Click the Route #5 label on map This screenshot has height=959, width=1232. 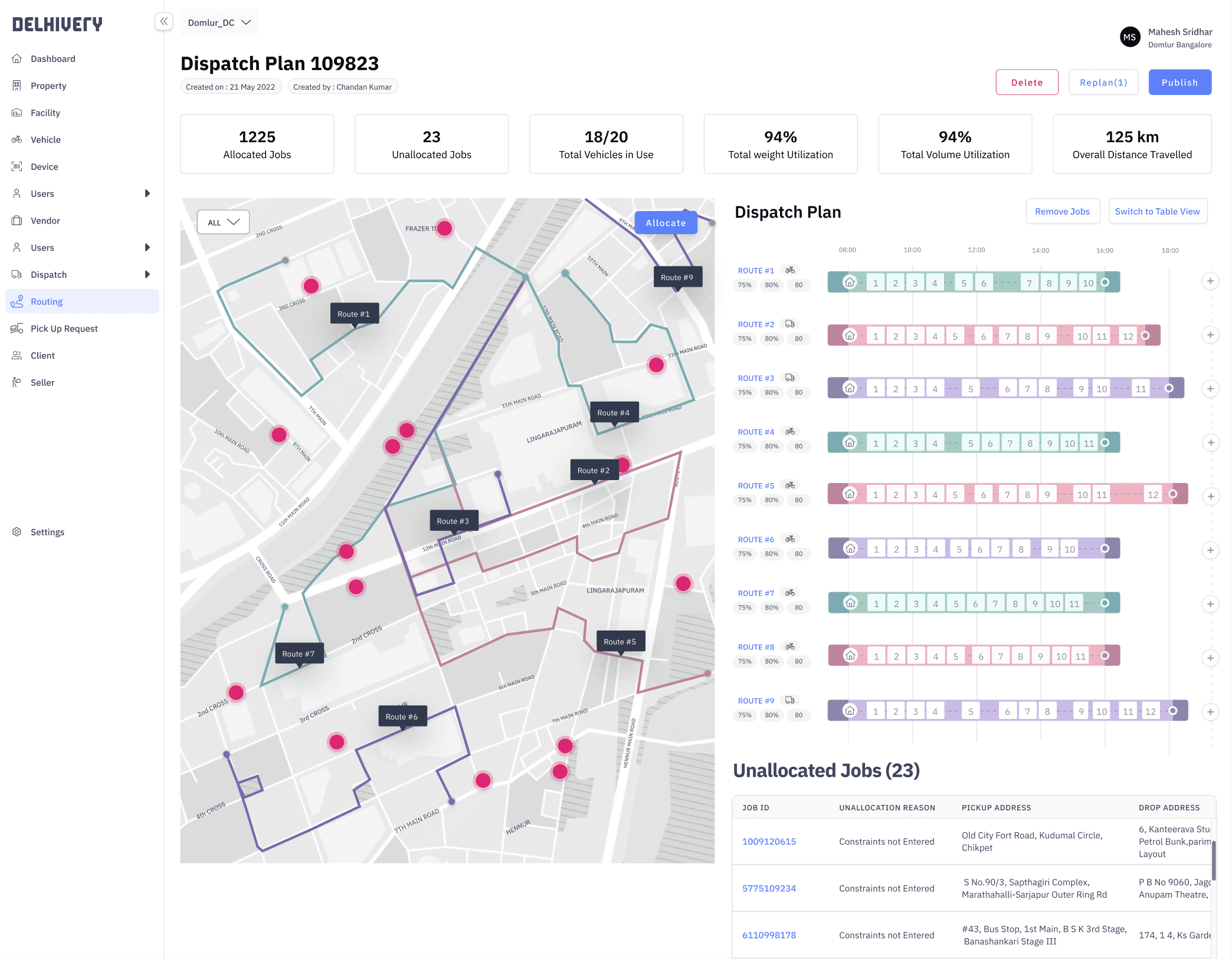[620, 642]
